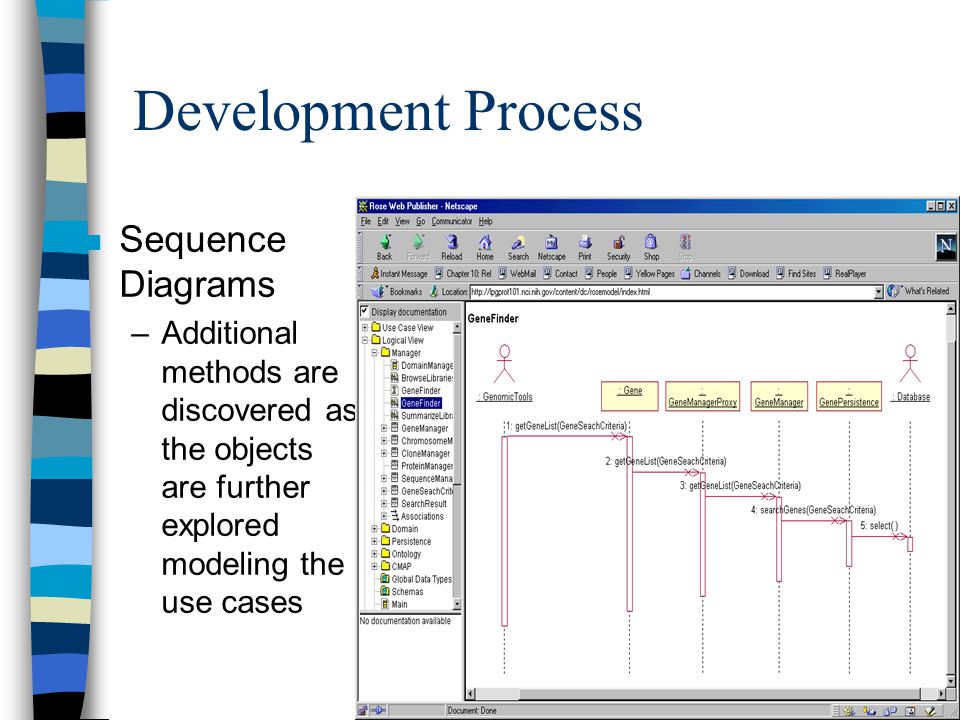Click the GenePersistence object box

pyautogui.click(x=849, y=396)
